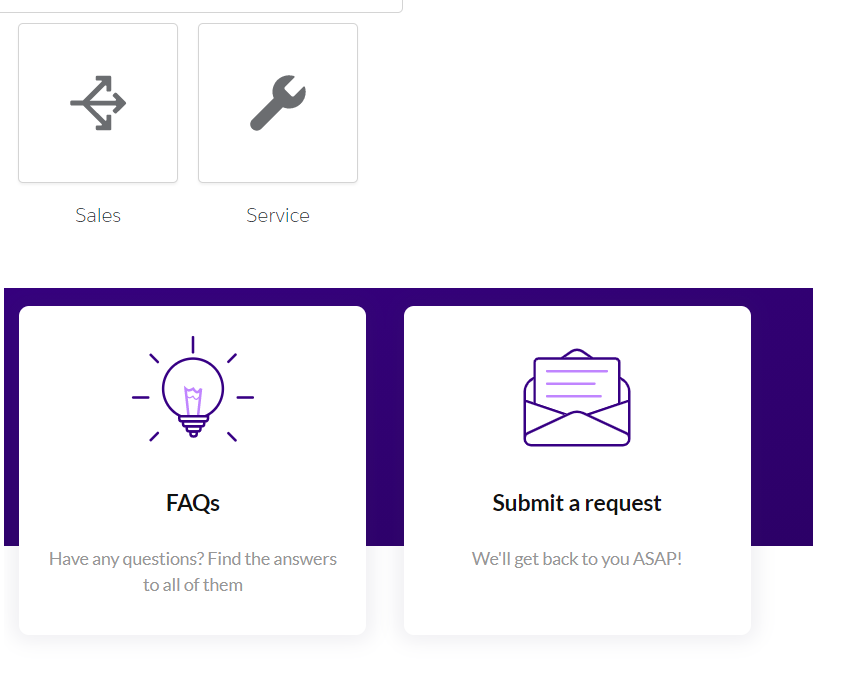Click the Sales branching arrows icon

[98, 103]
